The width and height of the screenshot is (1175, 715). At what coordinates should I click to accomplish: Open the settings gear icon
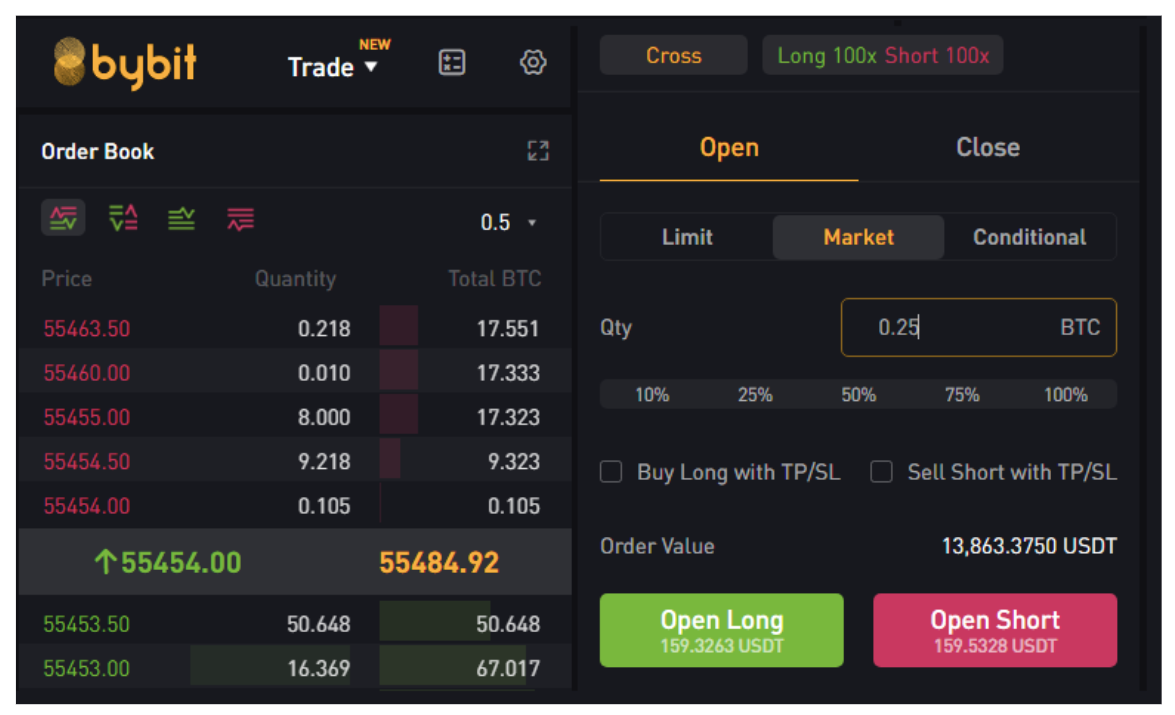click(533, 63)
